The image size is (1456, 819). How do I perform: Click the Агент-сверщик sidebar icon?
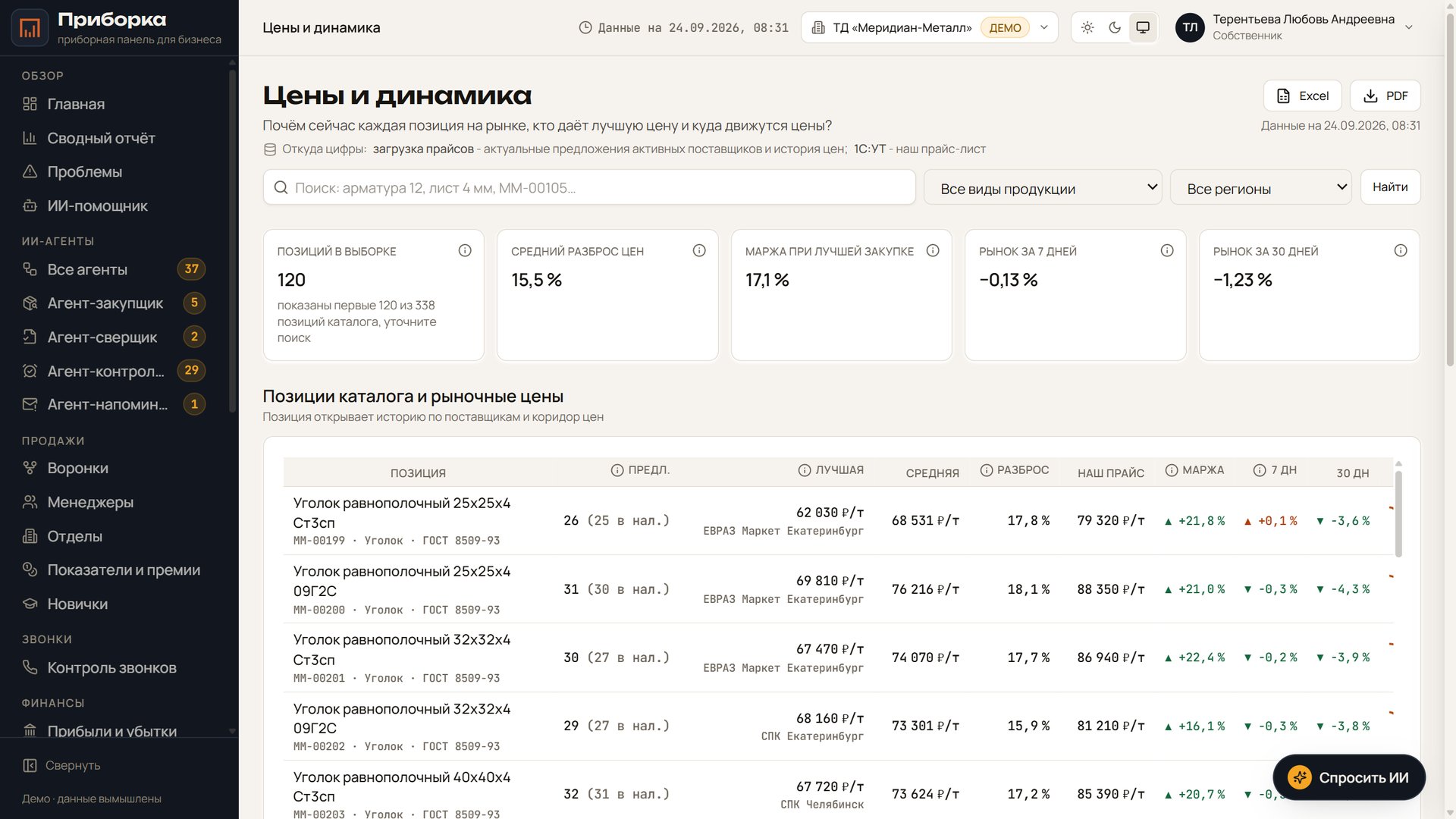[30, 337]
